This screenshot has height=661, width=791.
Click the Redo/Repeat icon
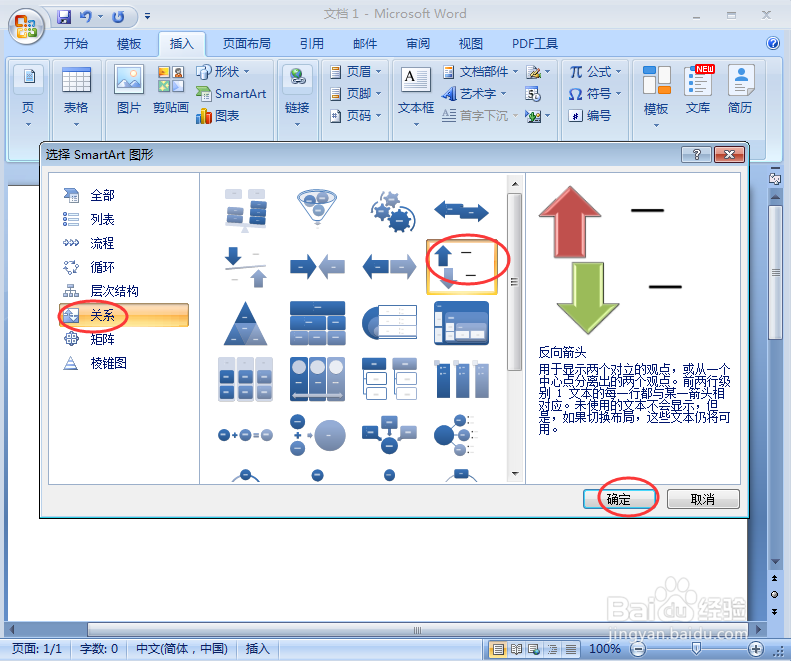pyautogui.click(x=118, y=17)
